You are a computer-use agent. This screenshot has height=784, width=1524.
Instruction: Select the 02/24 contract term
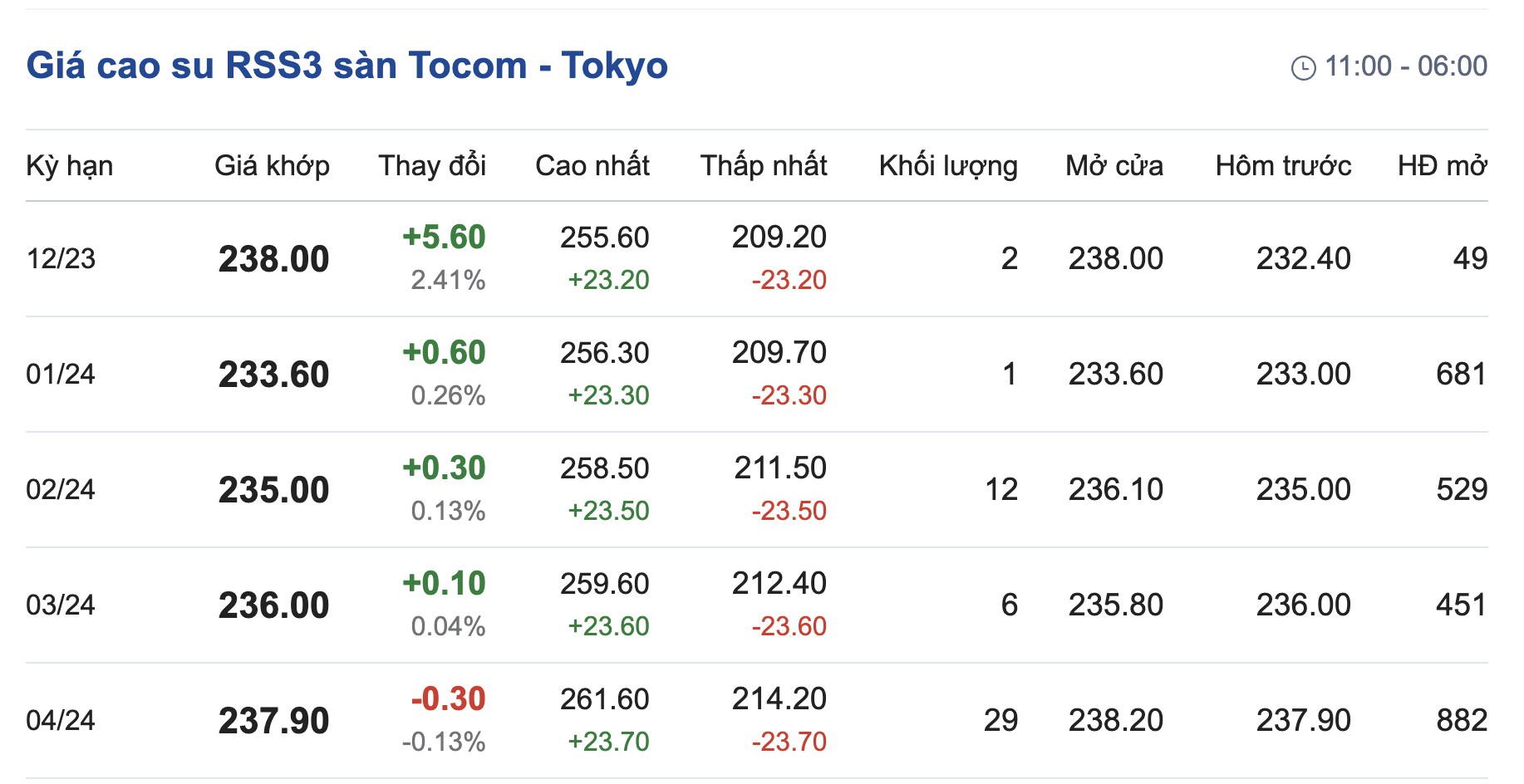pyautogui.click(x=61, y=489)
